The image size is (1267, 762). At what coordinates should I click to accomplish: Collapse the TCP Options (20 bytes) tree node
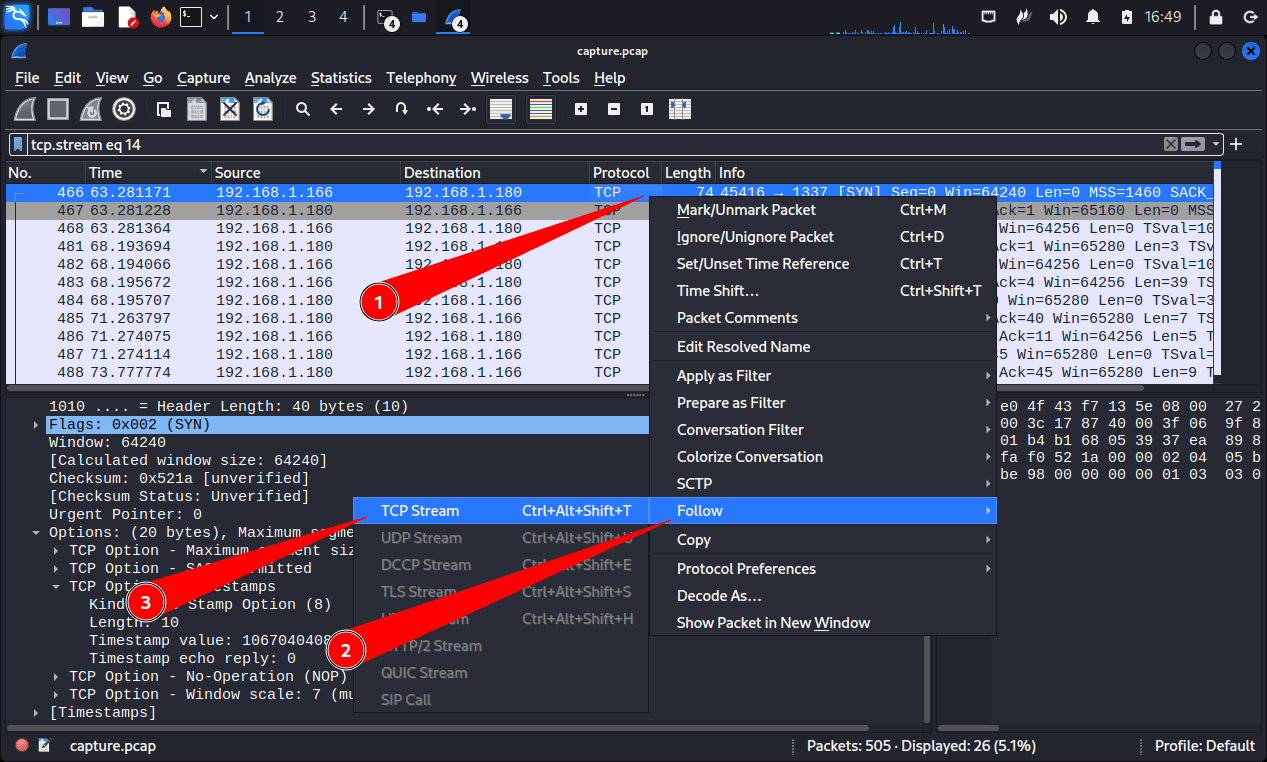pyautogui.click(x=37, y=533)
